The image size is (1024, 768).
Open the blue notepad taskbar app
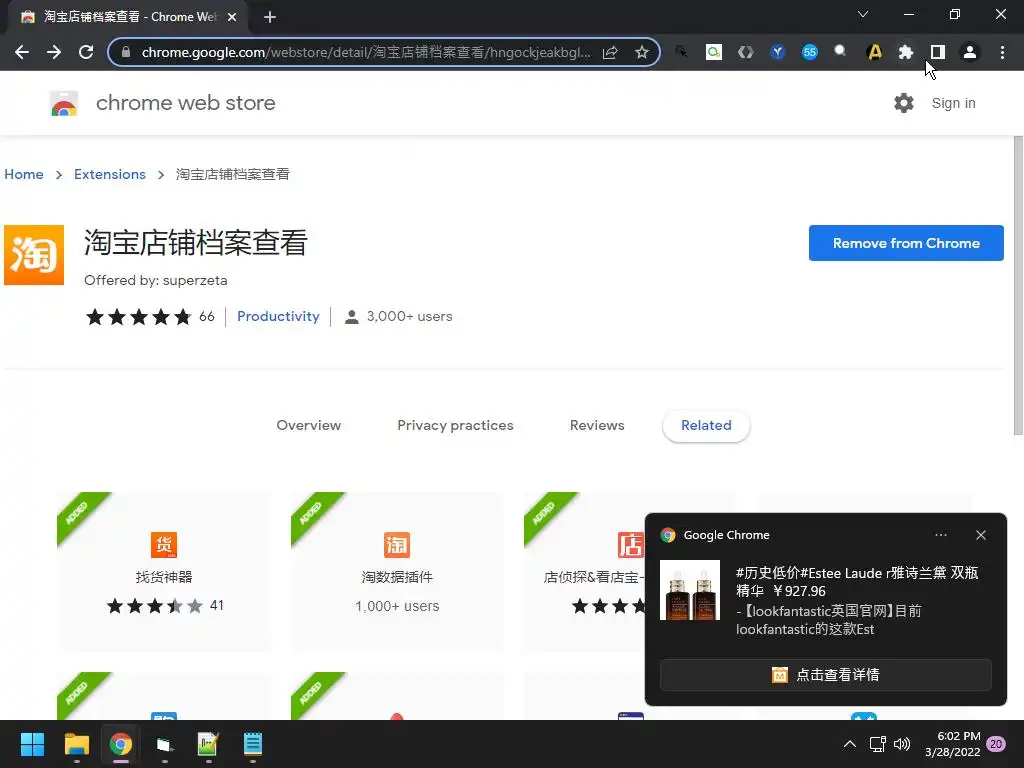[x=253, y=744]
